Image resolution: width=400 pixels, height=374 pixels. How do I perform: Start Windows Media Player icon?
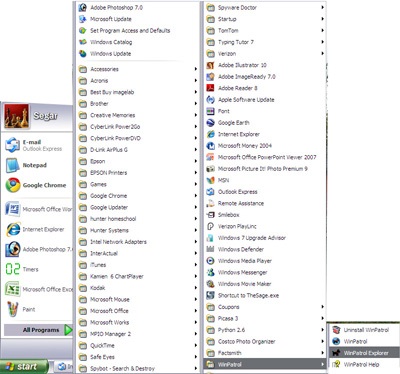pos(210,261)
